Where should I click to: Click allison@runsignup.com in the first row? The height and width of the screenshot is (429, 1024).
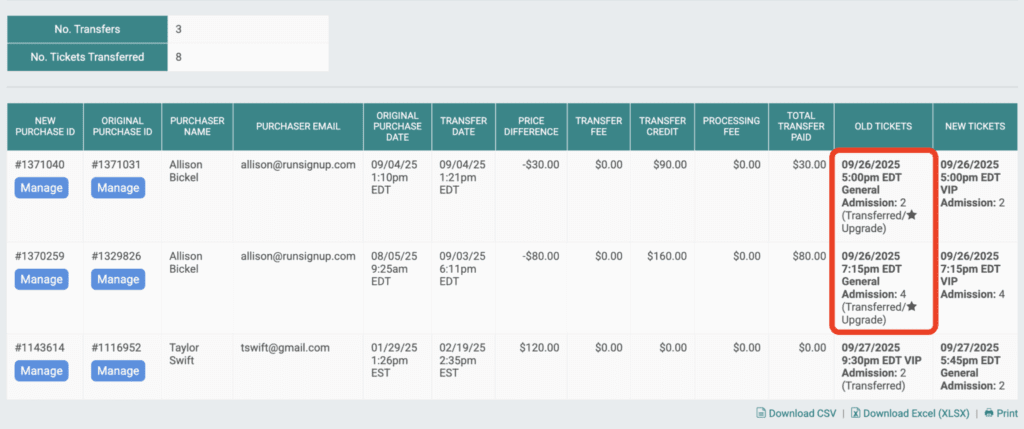point(297,164)
